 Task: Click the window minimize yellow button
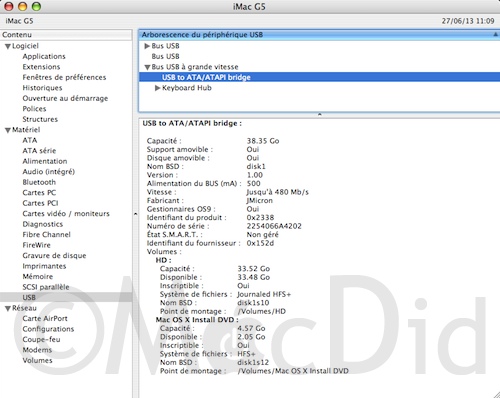click(x=22, y=6)
